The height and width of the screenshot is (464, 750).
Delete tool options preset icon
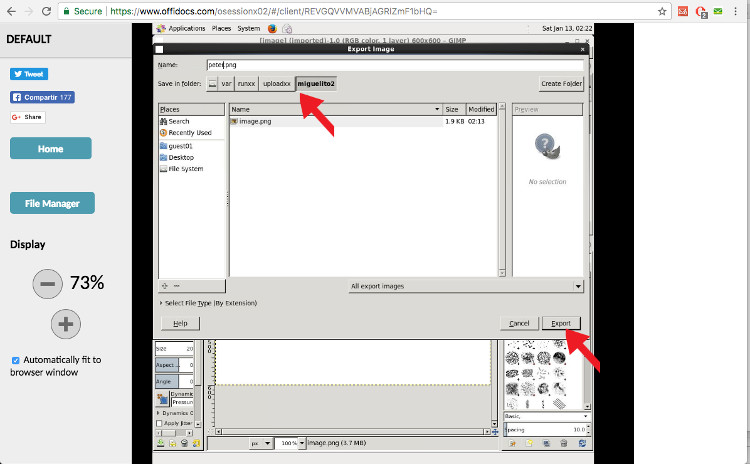click(x=184, y=443)
